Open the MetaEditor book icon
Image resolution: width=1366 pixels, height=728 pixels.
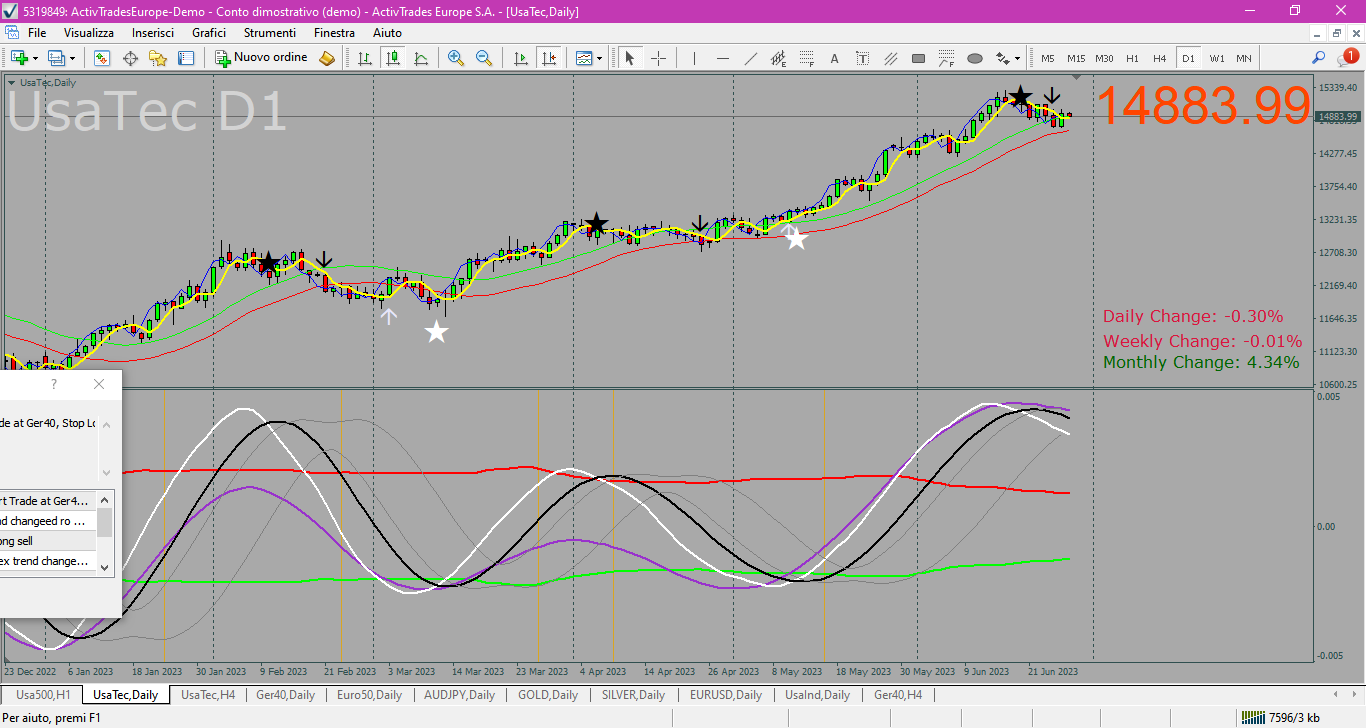(327, 58)
